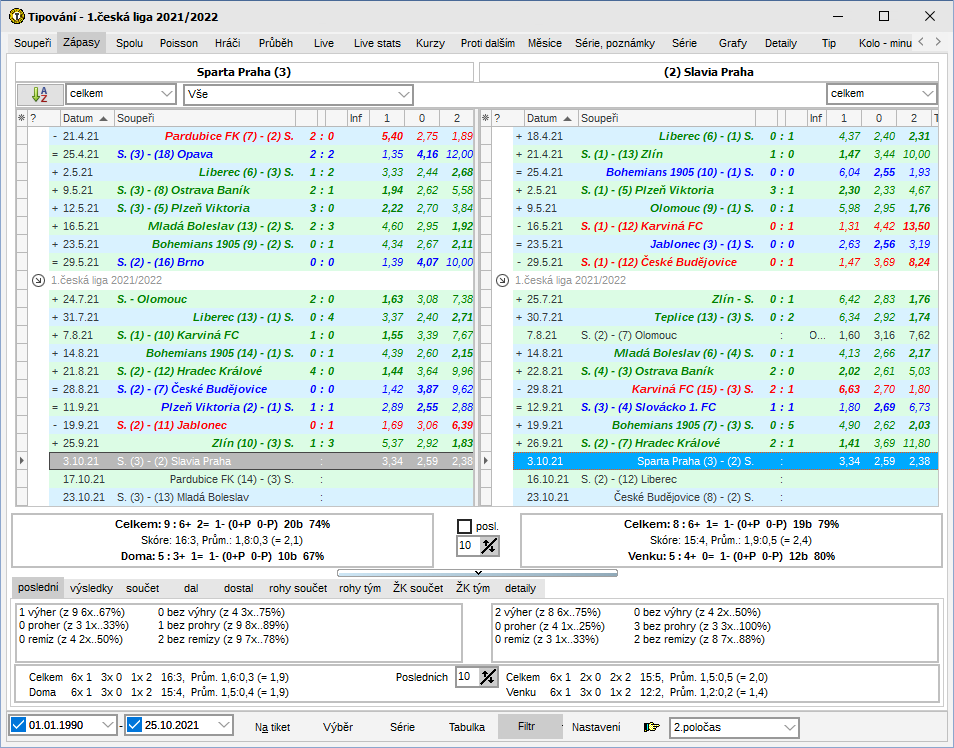954x748 pixels.
Task: Open the Série, poznámky tab
Action: pyautogui.click(x=615, y=43)
